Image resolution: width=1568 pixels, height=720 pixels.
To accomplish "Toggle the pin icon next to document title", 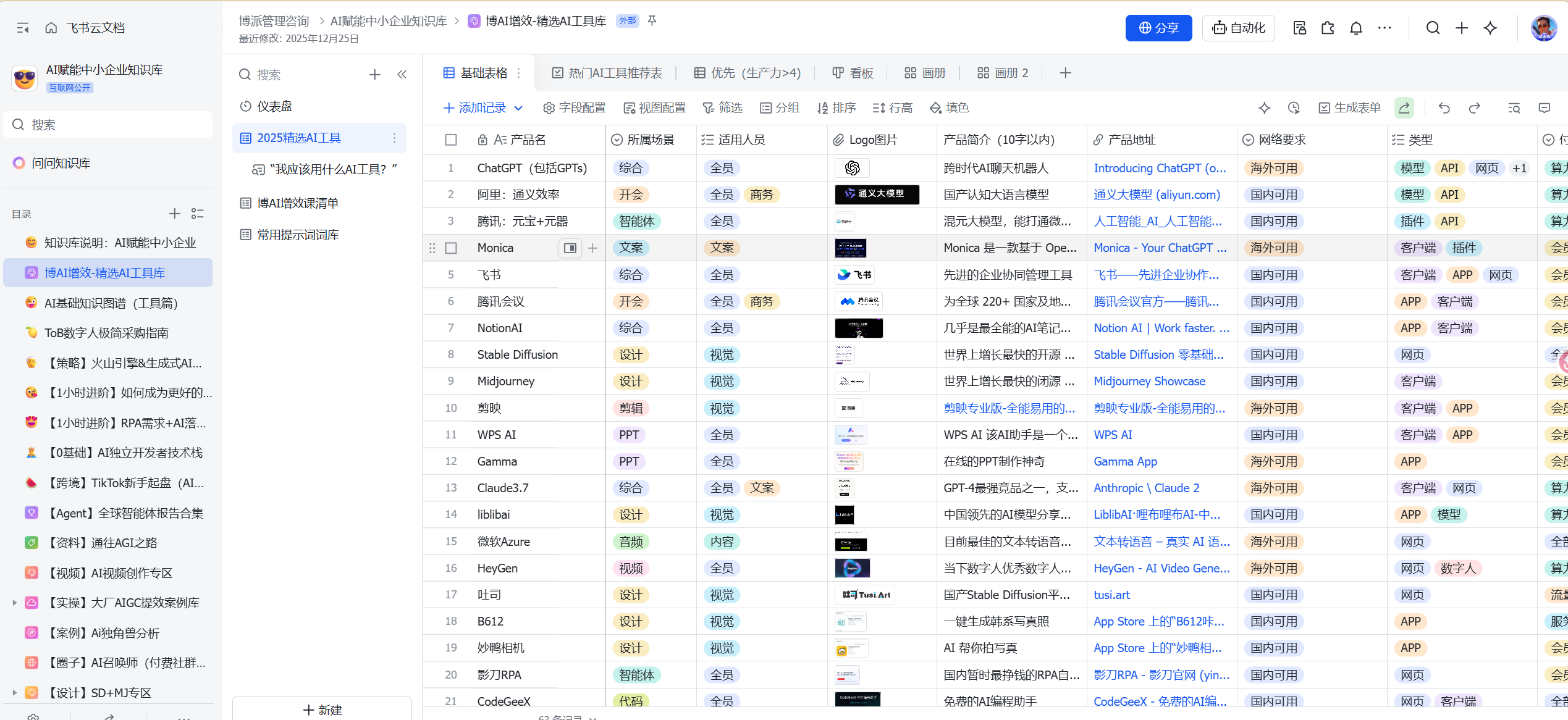I will click(652, 20).
